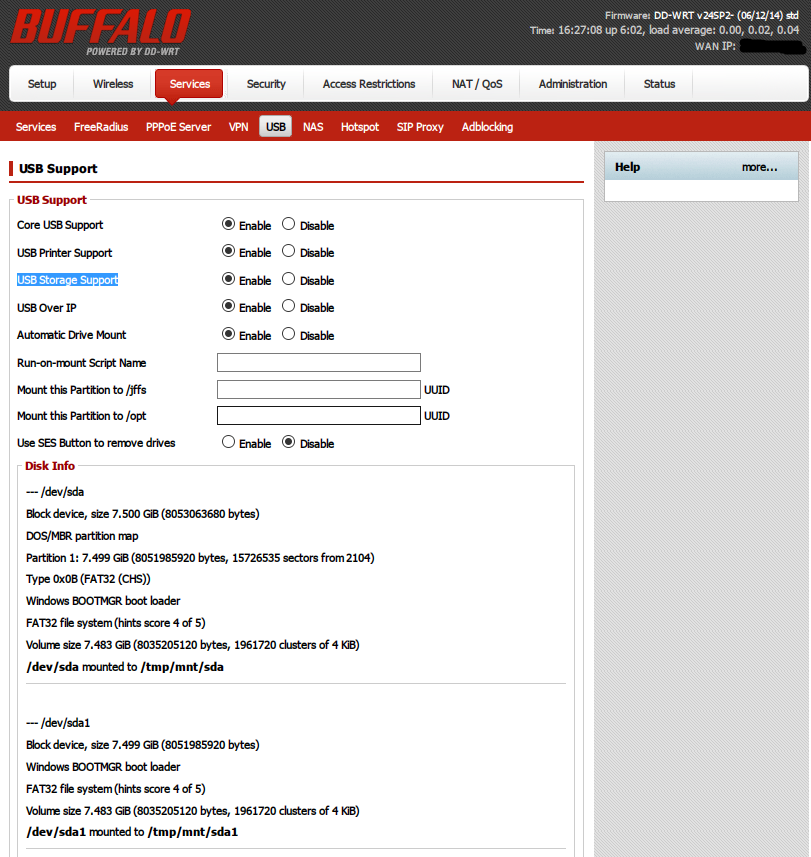This screenshot has width=811, height=857.
Task: Disable Core USB Support
Action: coord(289,225)
